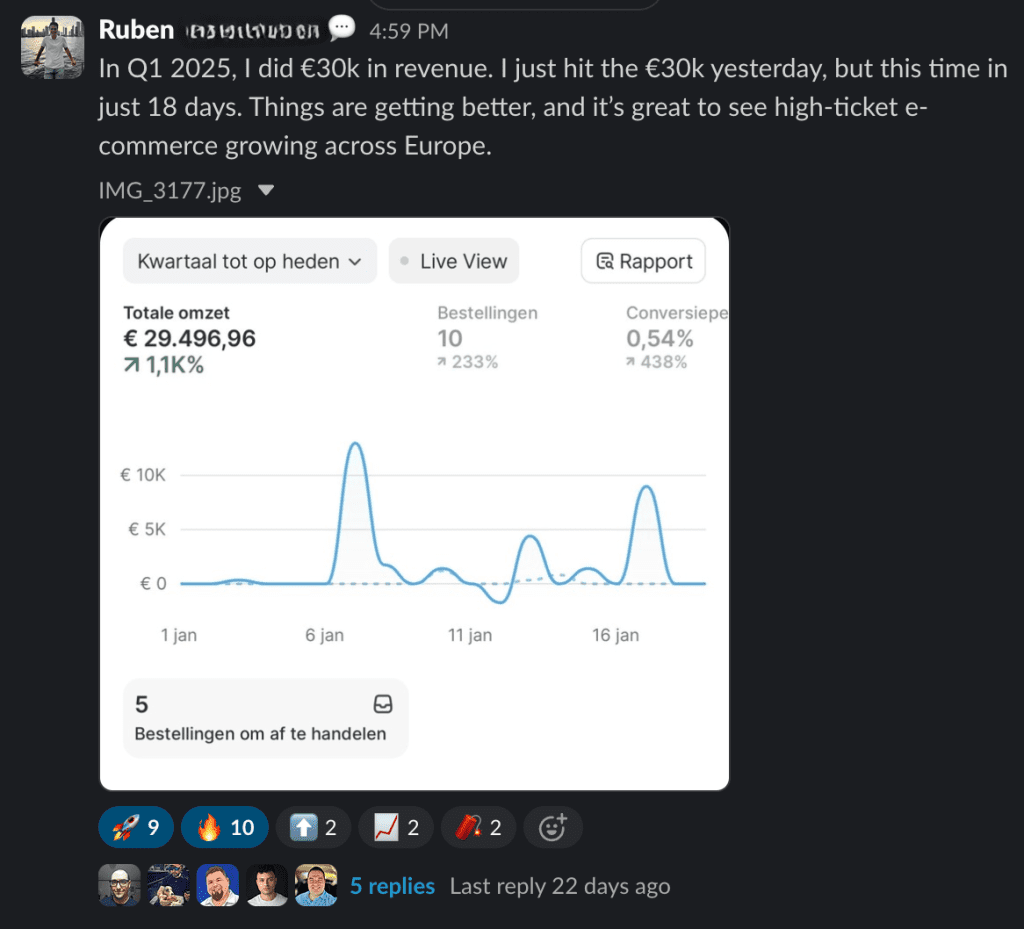Click the chart increasing emoji reaction
The image size is (1024, 929).
point(394,827)
